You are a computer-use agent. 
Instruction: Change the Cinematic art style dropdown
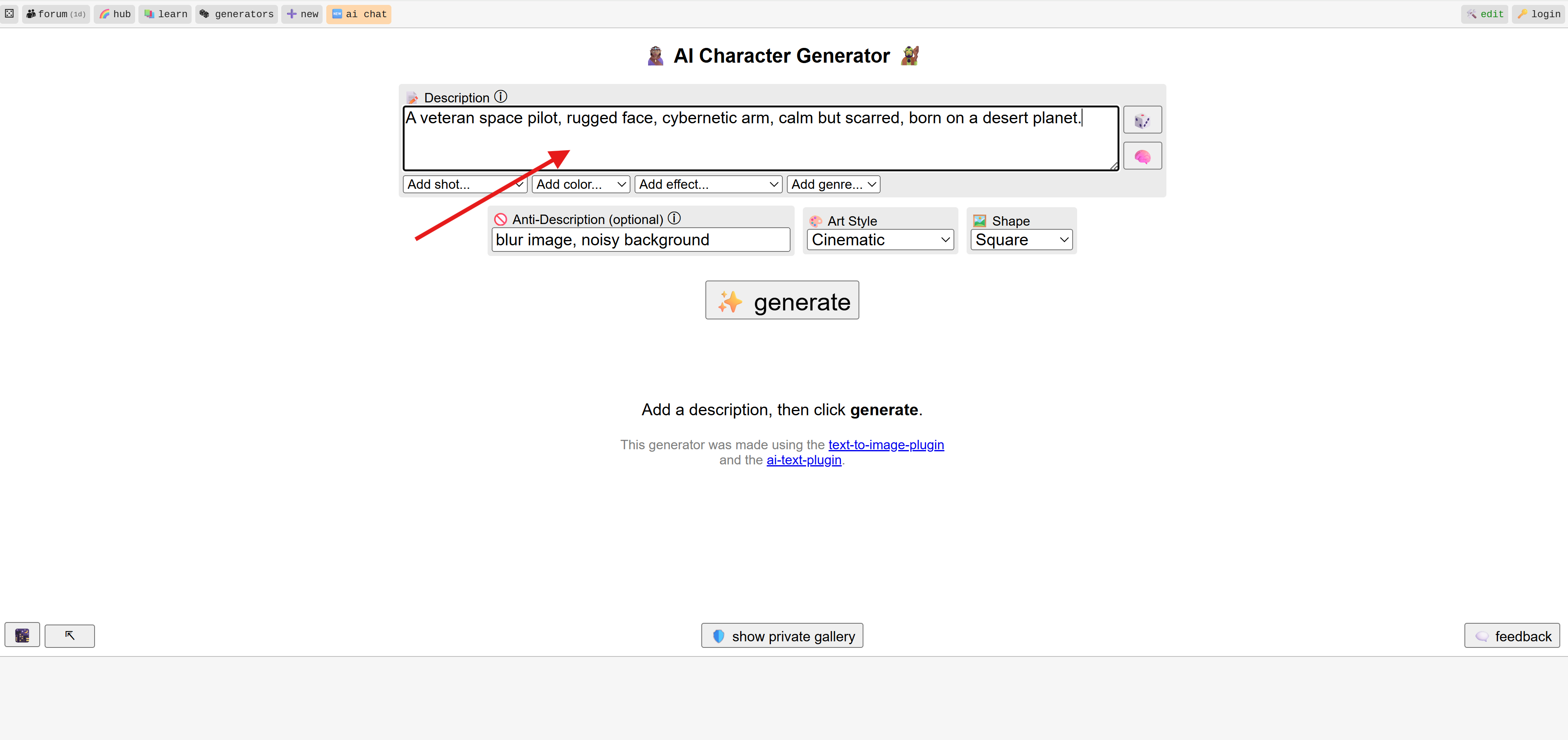pos(879,239)
